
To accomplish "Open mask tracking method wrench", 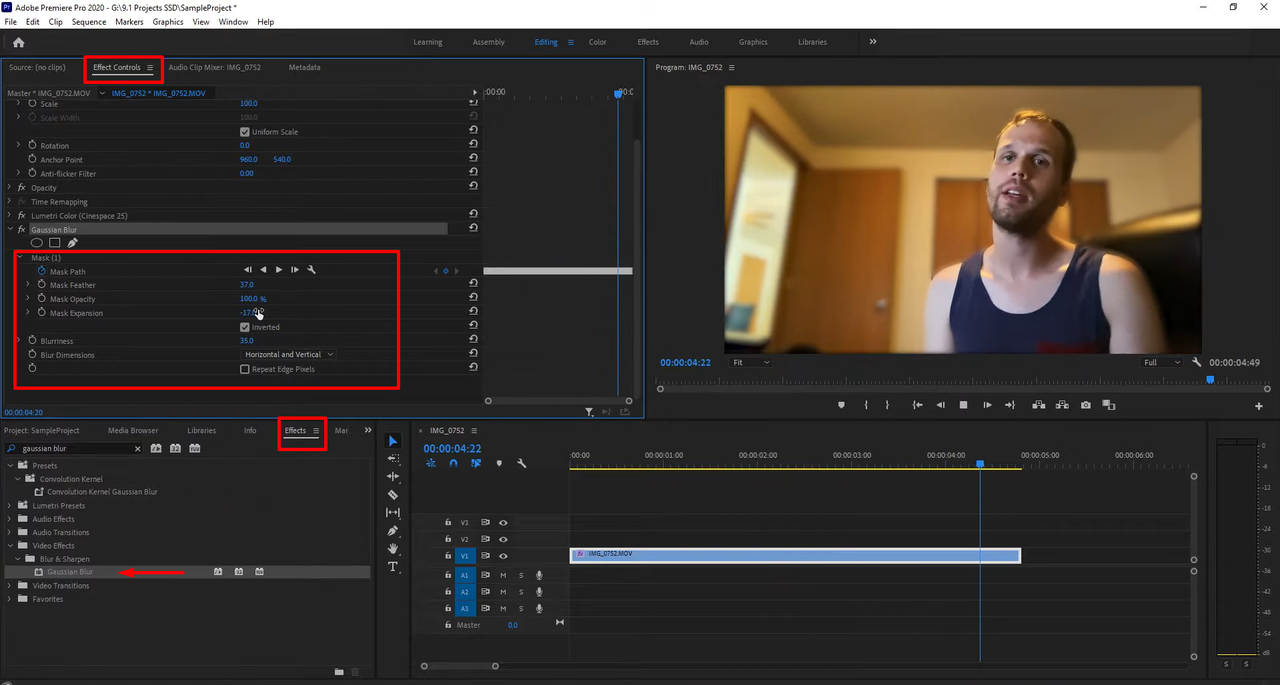I will [312, 270].
